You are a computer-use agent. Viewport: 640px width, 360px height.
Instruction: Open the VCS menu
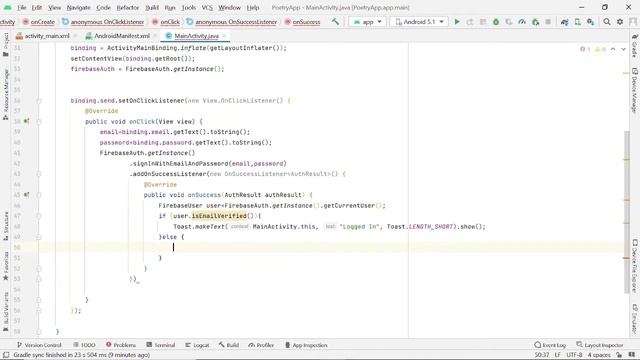click(207, 7)
